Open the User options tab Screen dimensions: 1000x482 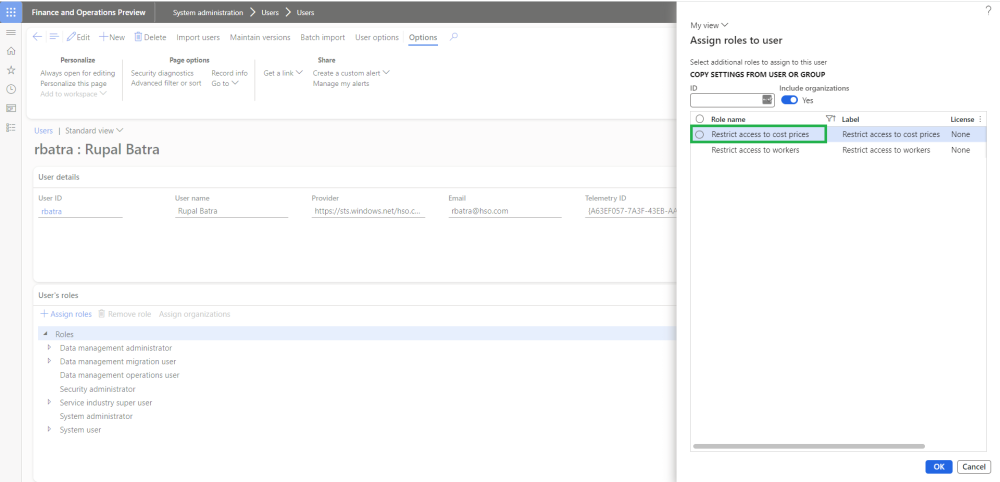pyautogui.click(x=377, y=37)
